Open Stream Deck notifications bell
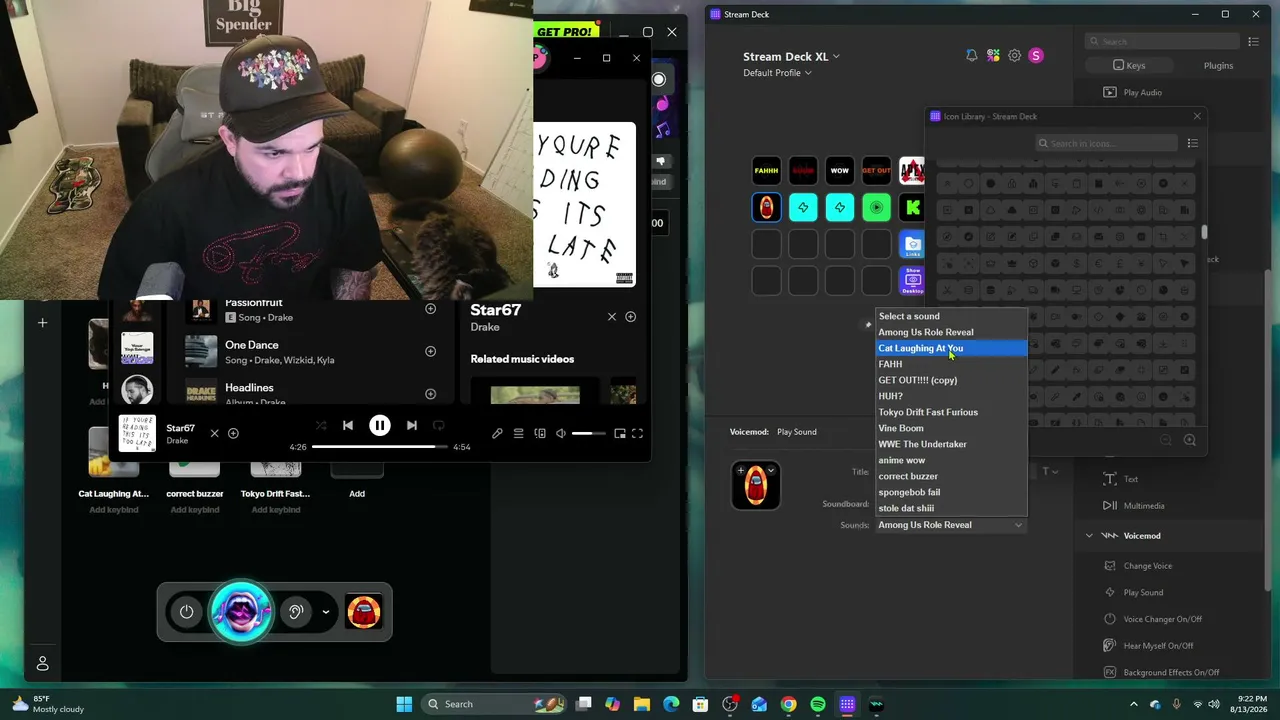 (x=971, y=56)
